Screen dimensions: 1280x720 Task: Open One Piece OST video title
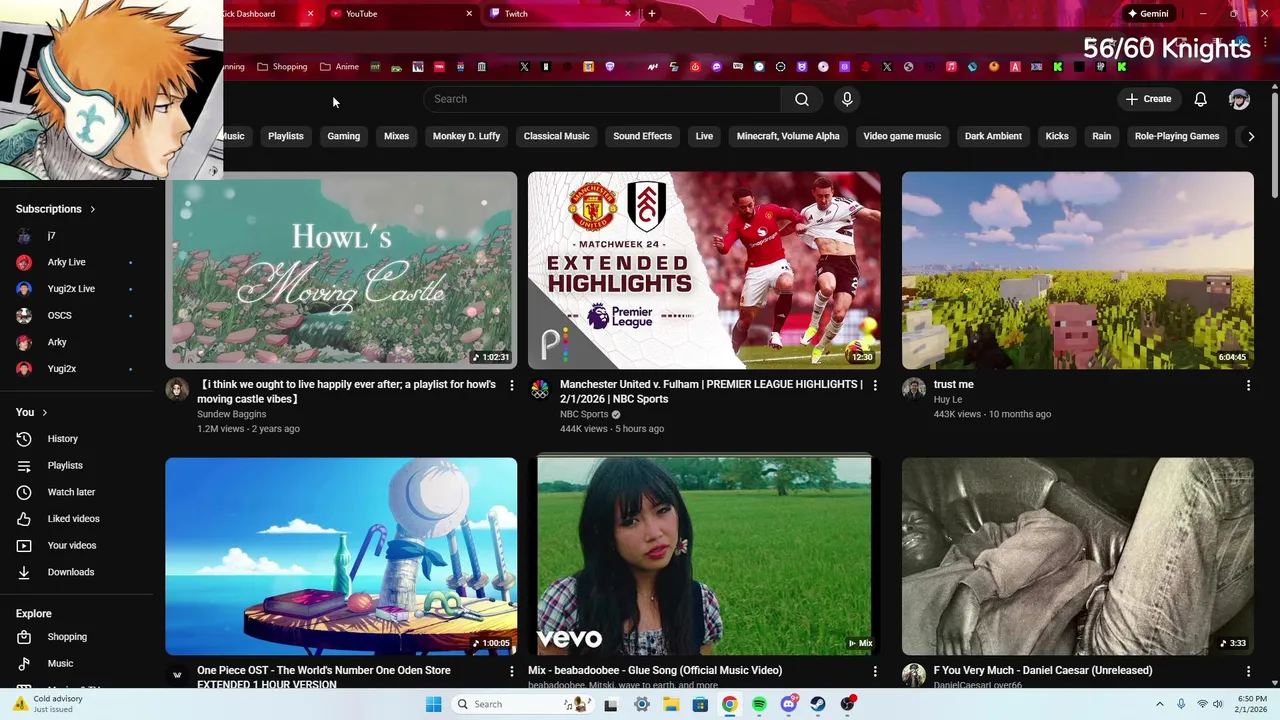(323, 677)
